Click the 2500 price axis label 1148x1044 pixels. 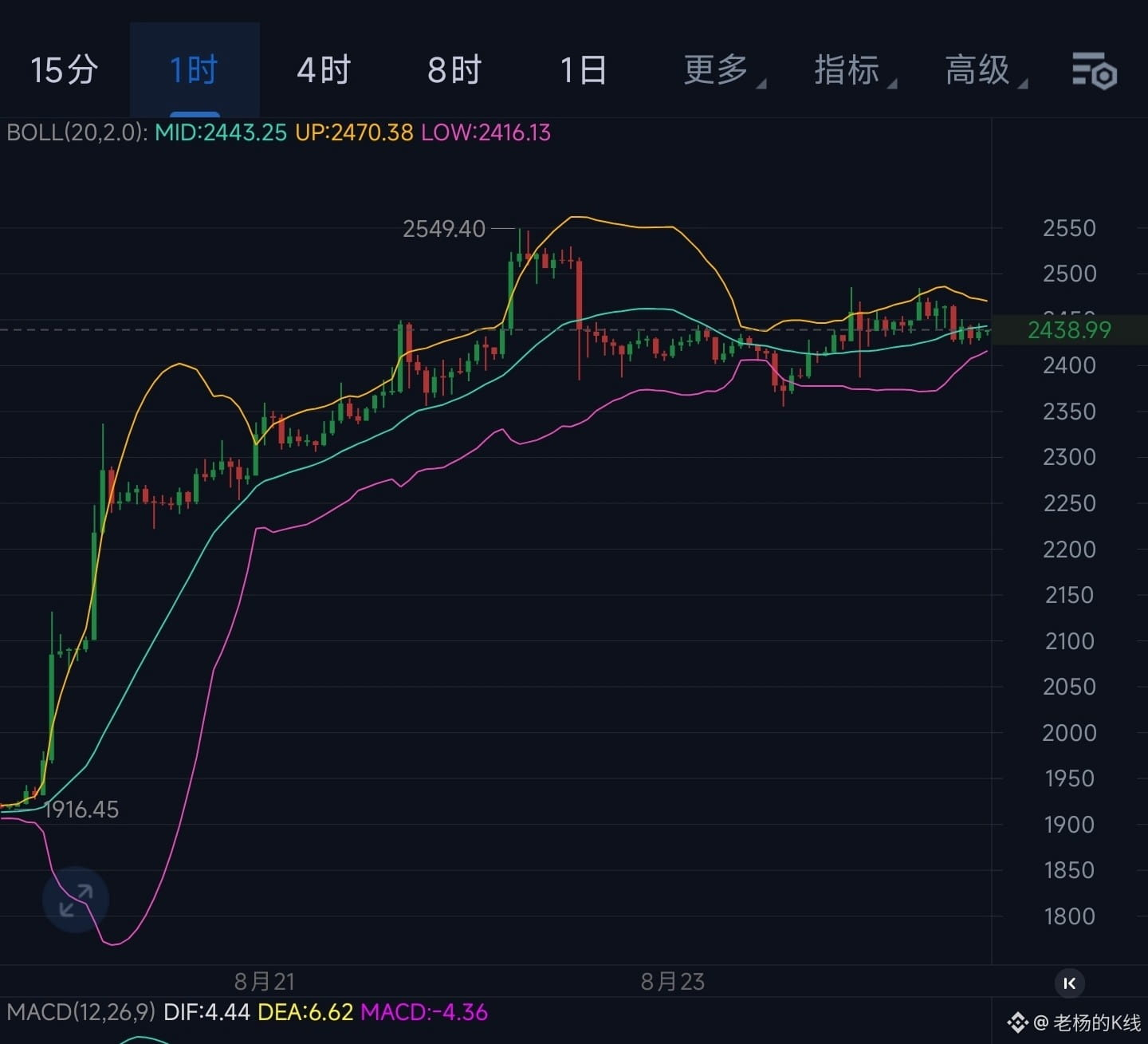click(x=1069, y=274)
